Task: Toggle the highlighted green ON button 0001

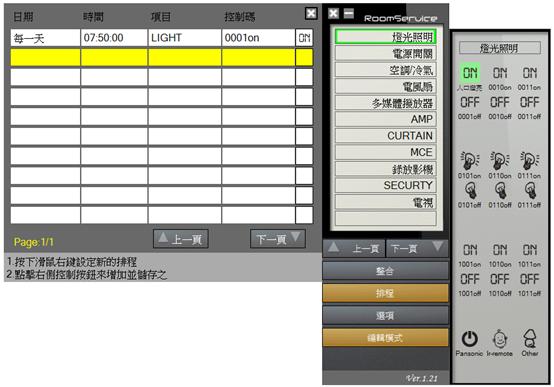Action: 470,73
